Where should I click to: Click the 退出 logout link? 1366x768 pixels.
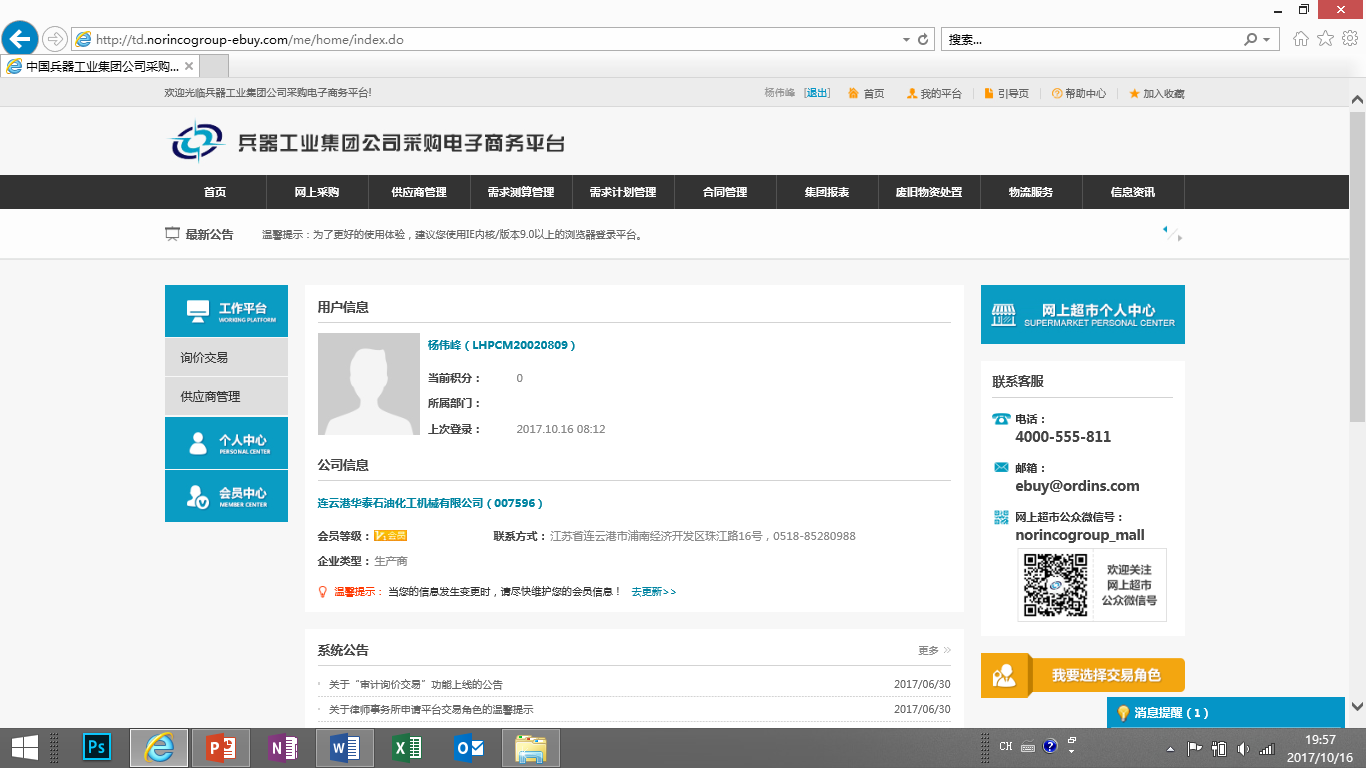(x=817, y=93)
